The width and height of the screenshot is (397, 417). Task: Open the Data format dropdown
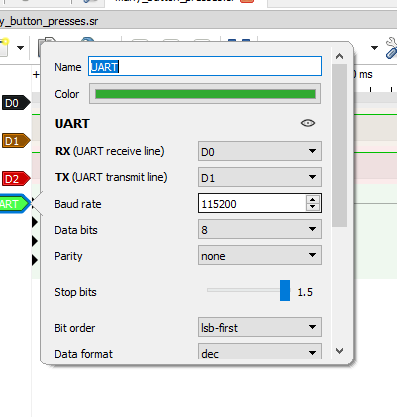point(260,352)
